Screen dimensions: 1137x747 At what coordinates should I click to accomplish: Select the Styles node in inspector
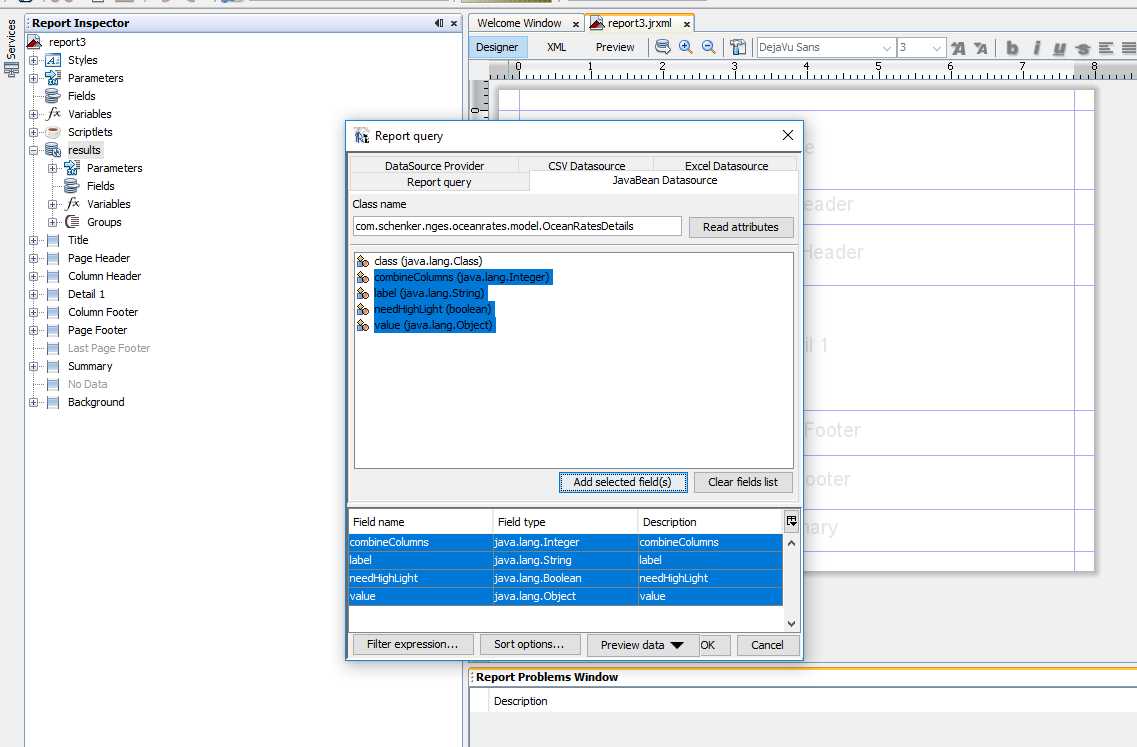(x=82, y=60)
